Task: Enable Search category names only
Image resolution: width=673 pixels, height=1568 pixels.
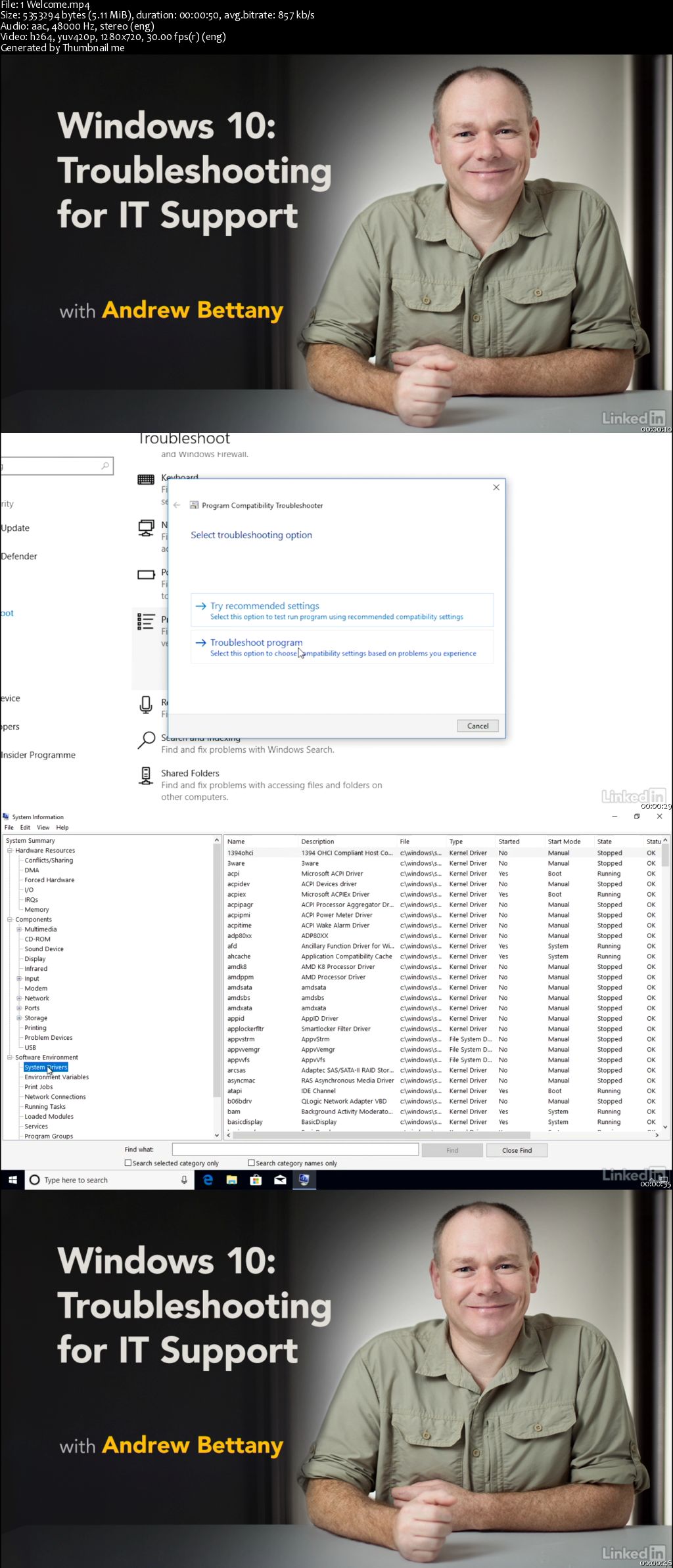Action: tap(251, 1163)
